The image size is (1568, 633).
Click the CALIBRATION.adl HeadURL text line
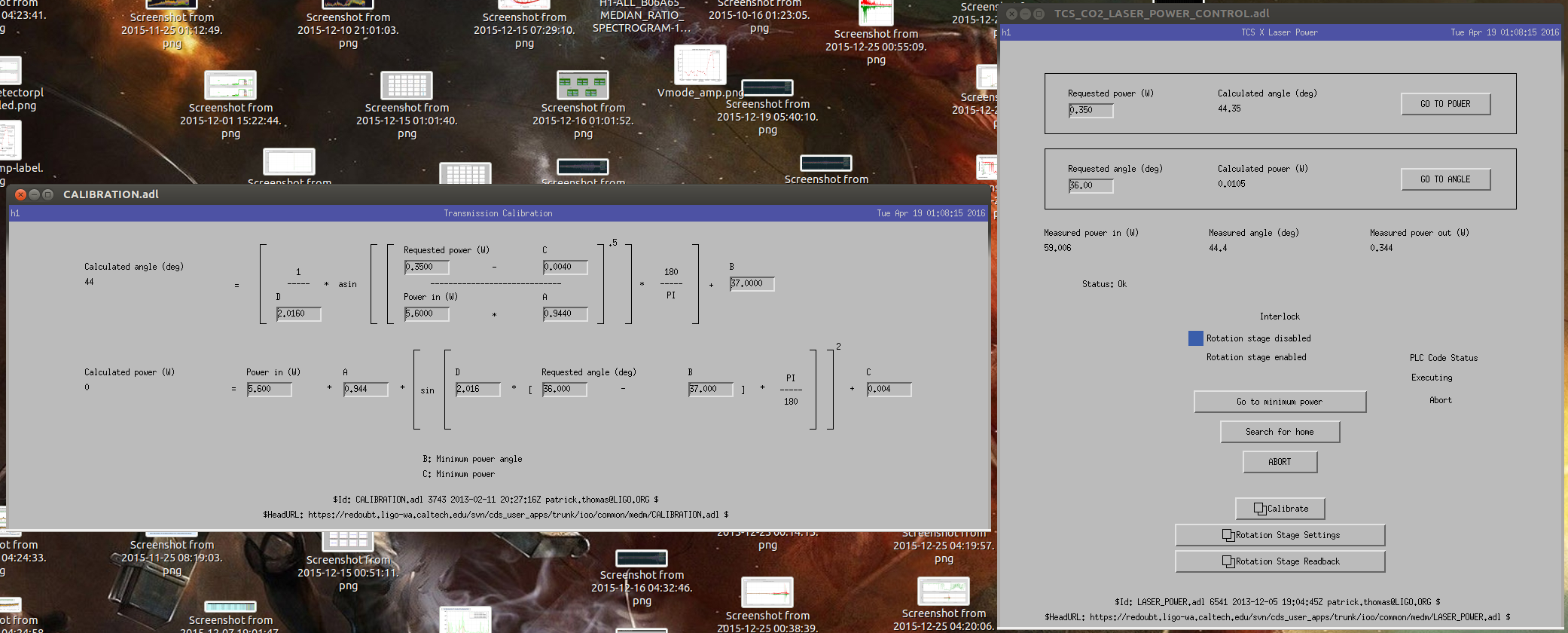(x=496, y=515)
